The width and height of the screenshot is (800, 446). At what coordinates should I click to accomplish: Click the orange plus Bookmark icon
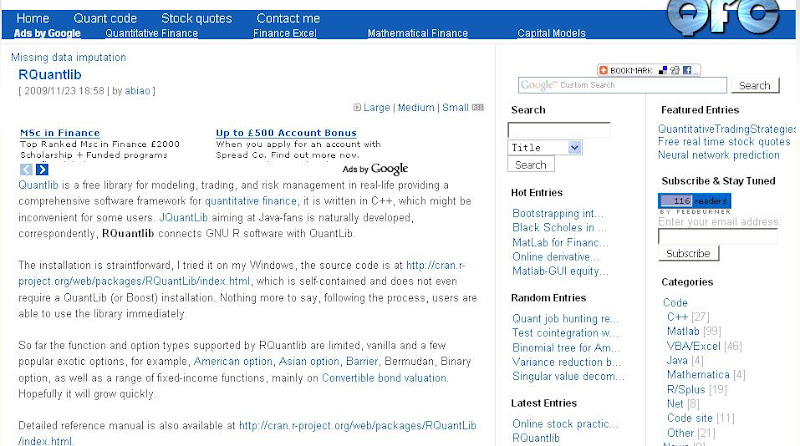point(604,70)
